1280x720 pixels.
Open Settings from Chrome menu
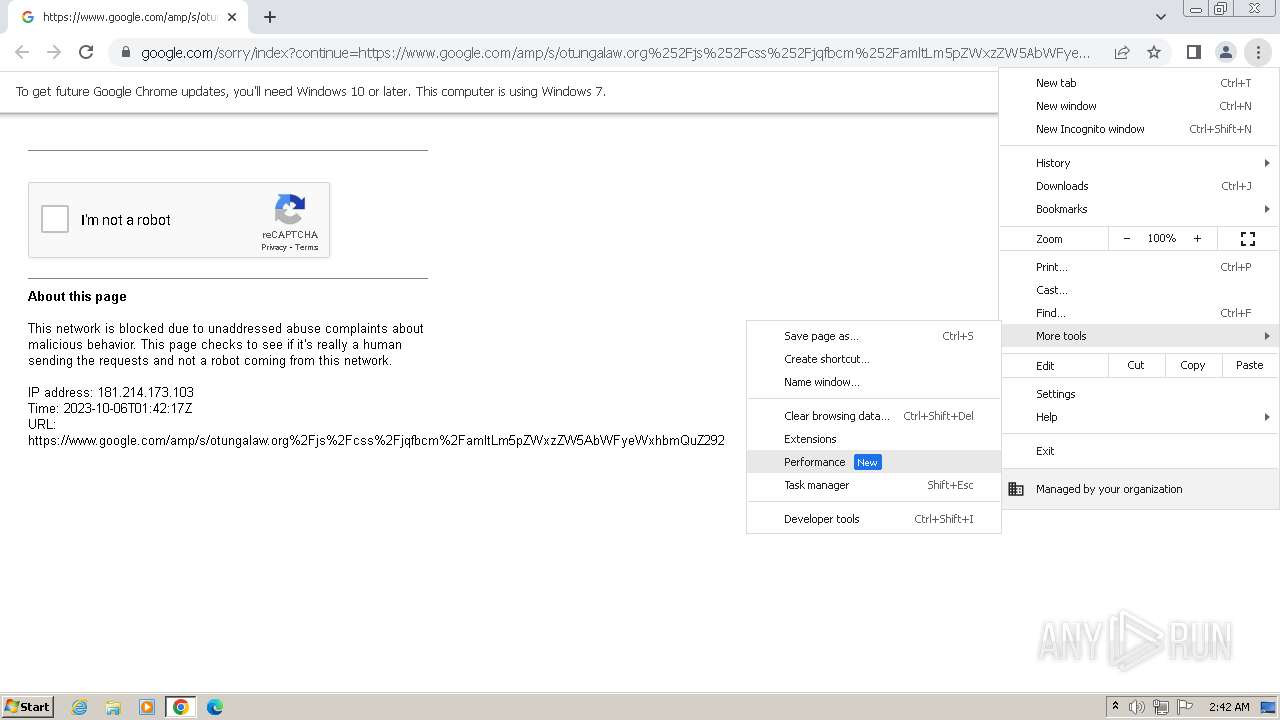[1139, 394]
